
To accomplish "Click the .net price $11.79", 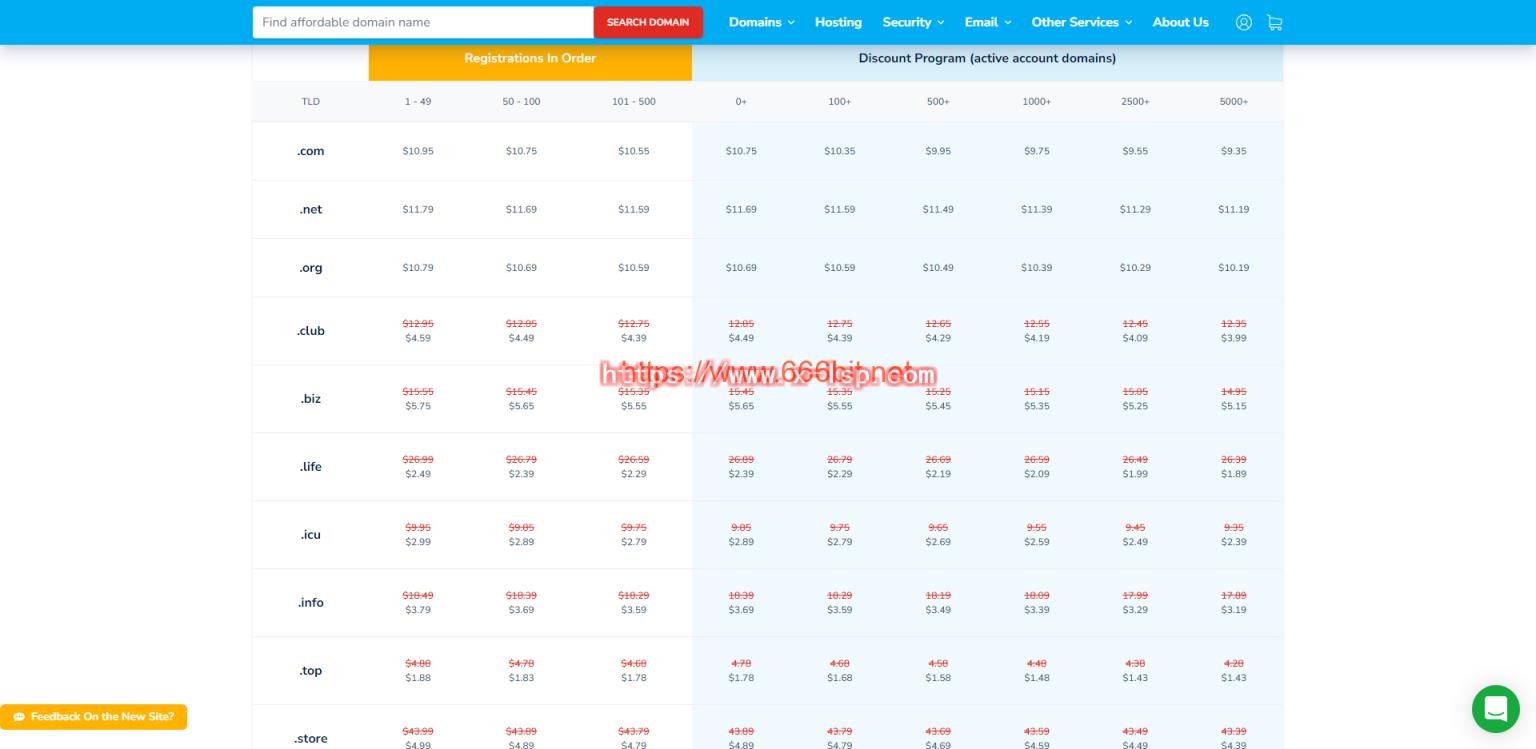I will [418, 209].
